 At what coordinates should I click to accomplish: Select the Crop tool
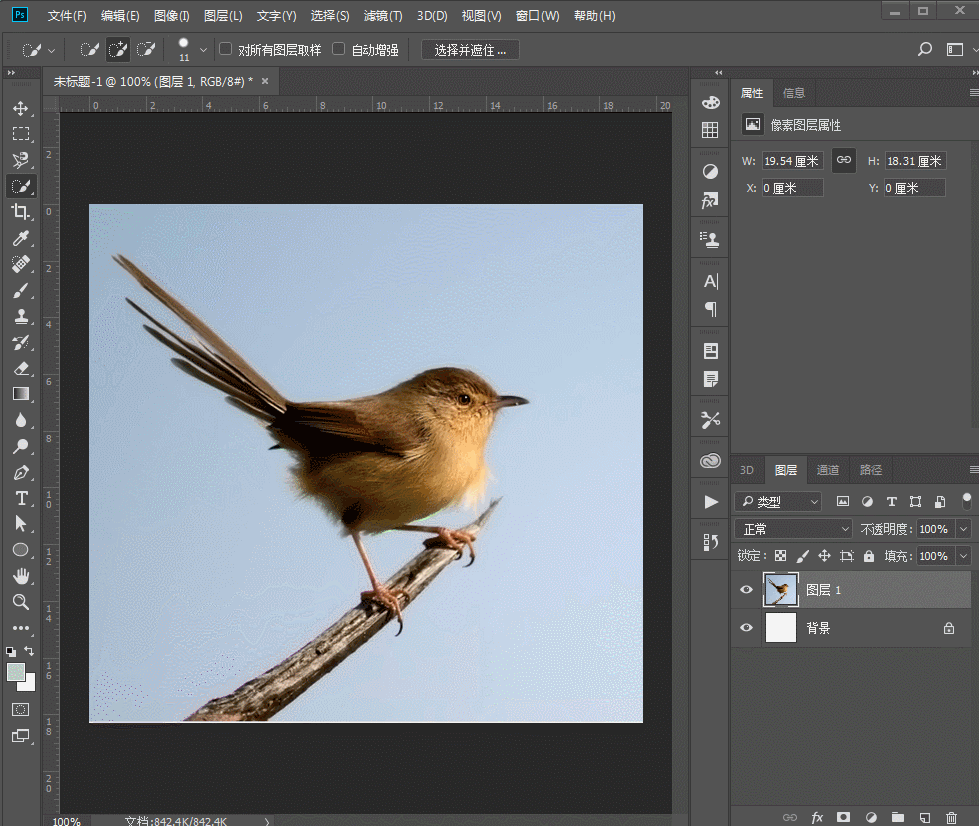21,212
